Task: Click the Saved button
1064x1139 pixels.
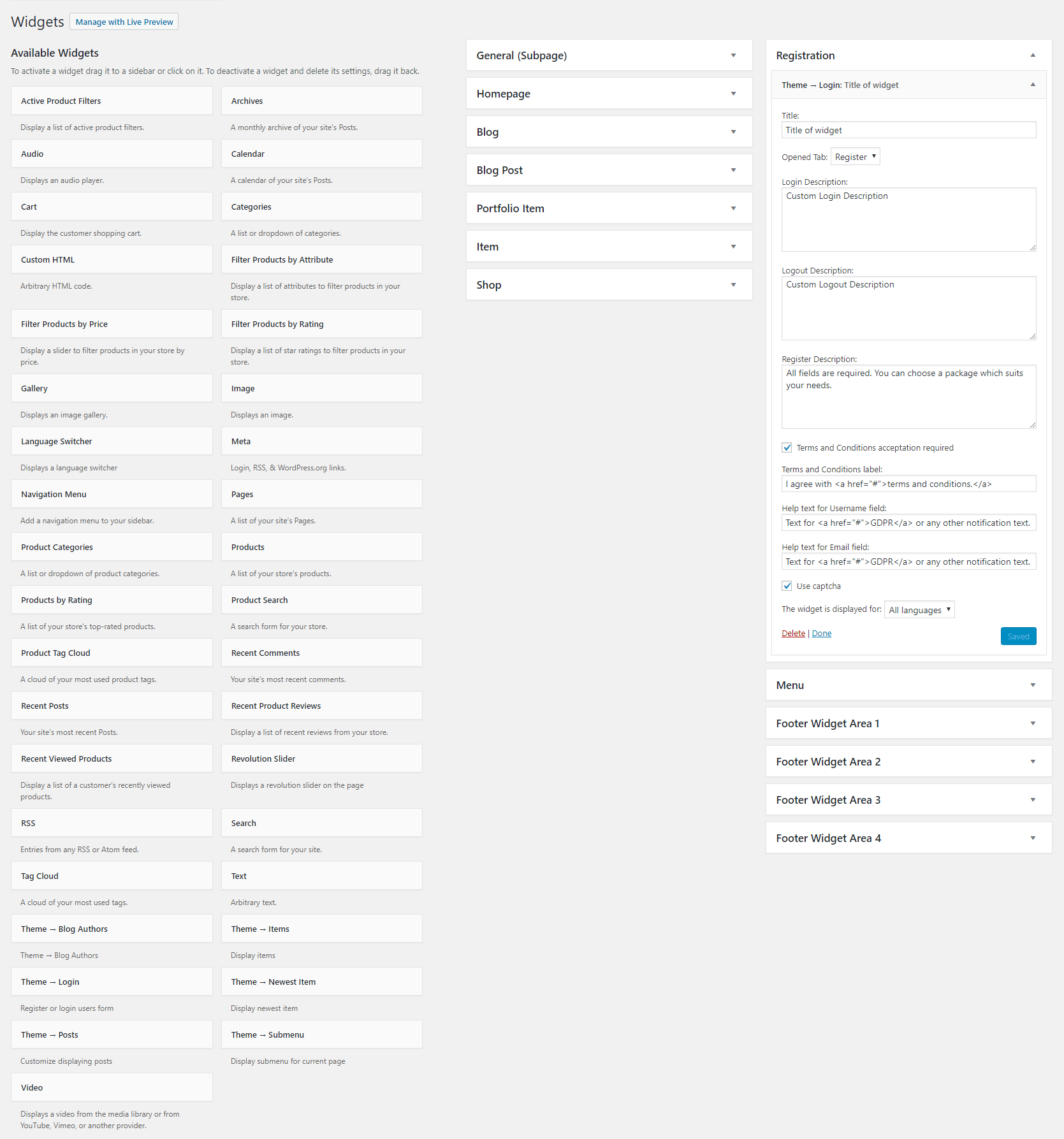Action: click(1018, 636)
